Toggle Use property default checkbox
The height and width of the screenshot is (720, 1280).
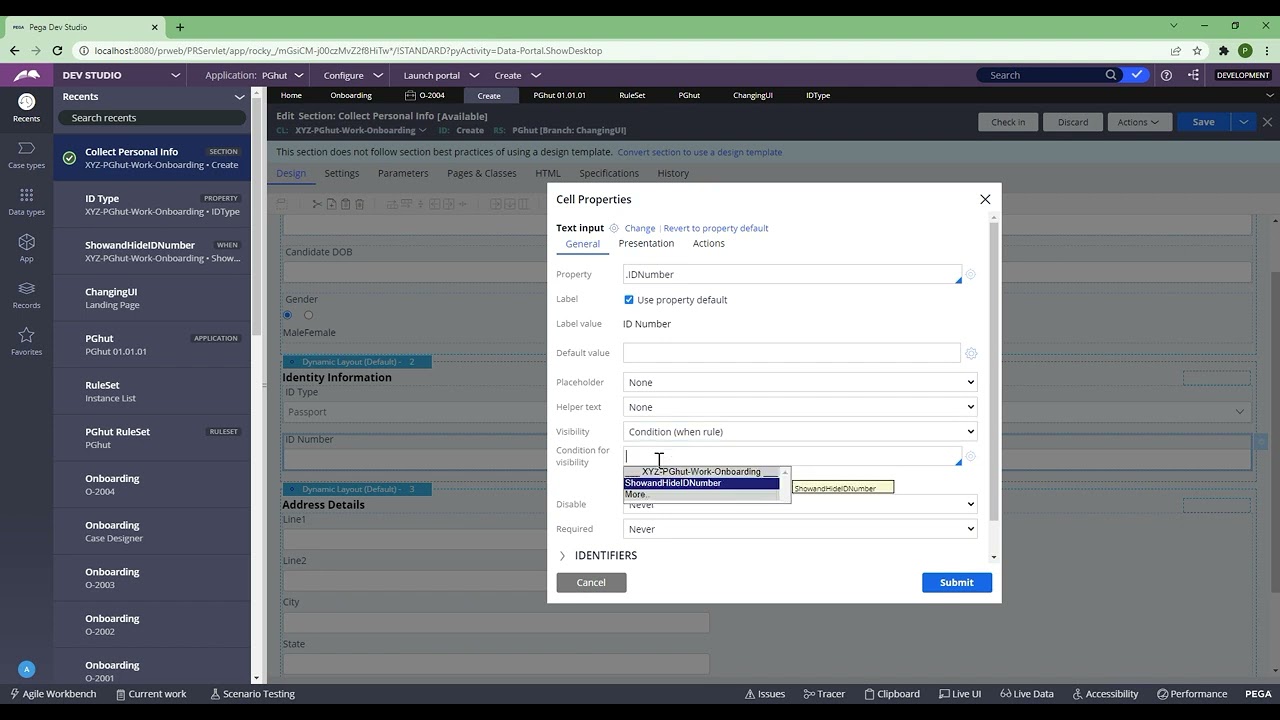(629, 300)
